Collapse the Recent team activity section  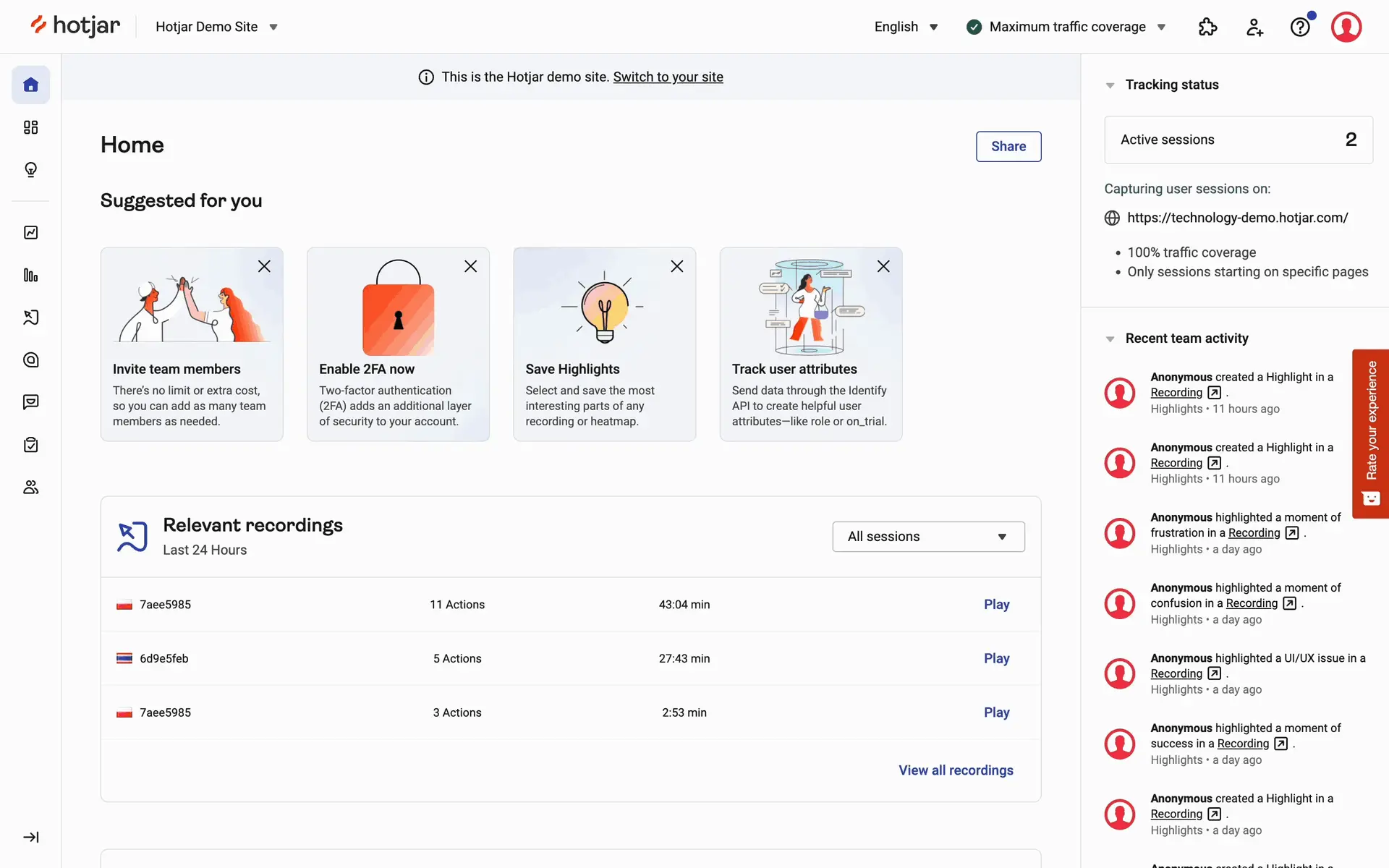1110,339
